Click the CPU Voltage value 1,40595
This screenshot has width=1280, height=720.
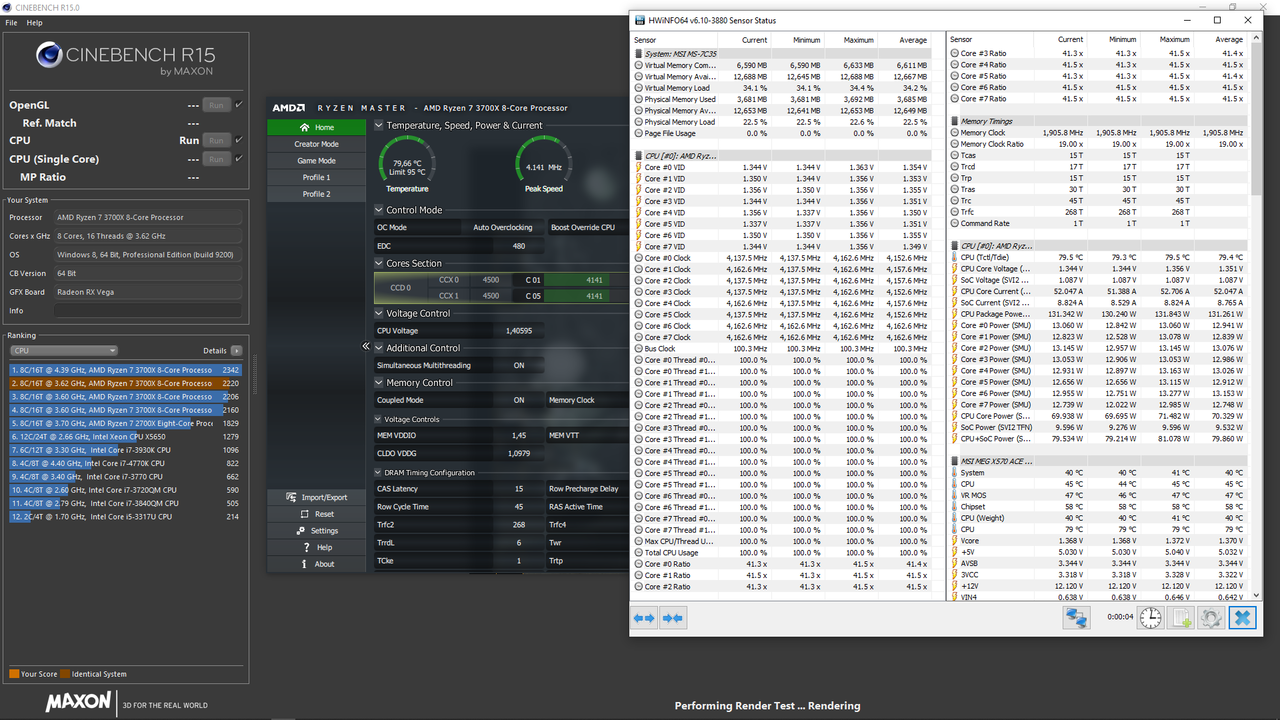(x=519, y=330)
